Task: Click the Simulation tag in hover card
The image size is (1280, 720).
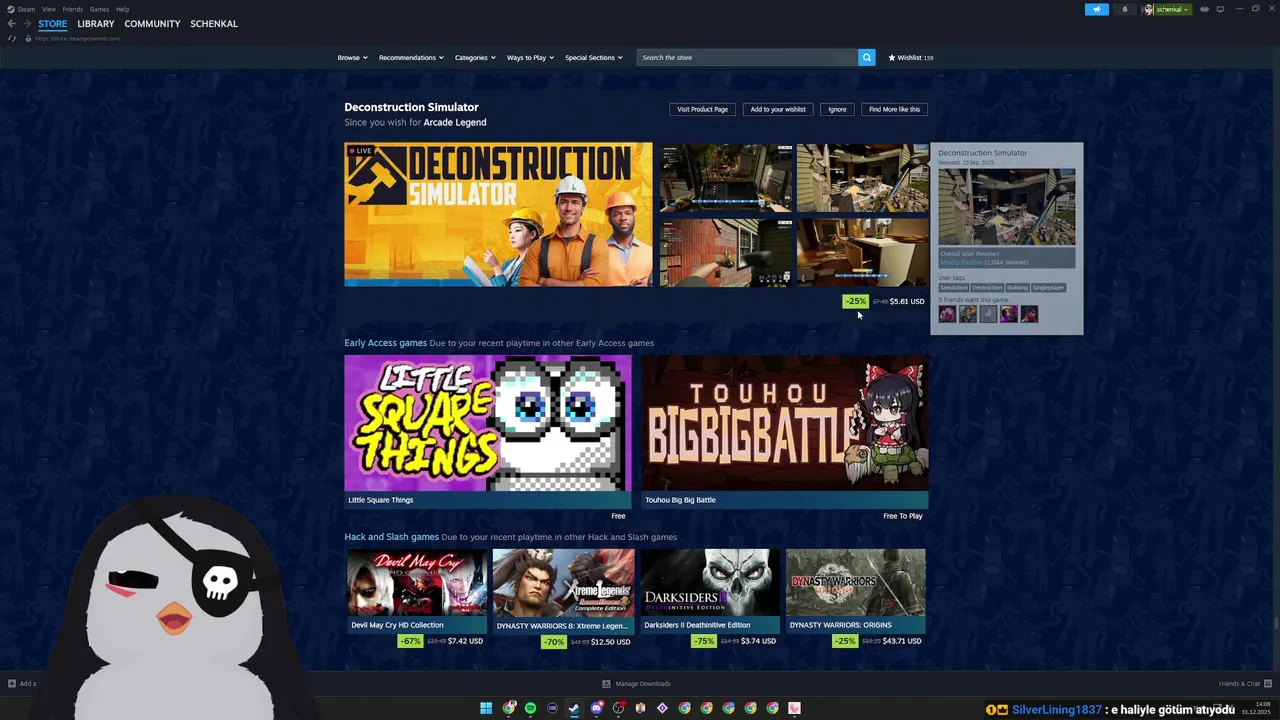Action: [954, 288]
